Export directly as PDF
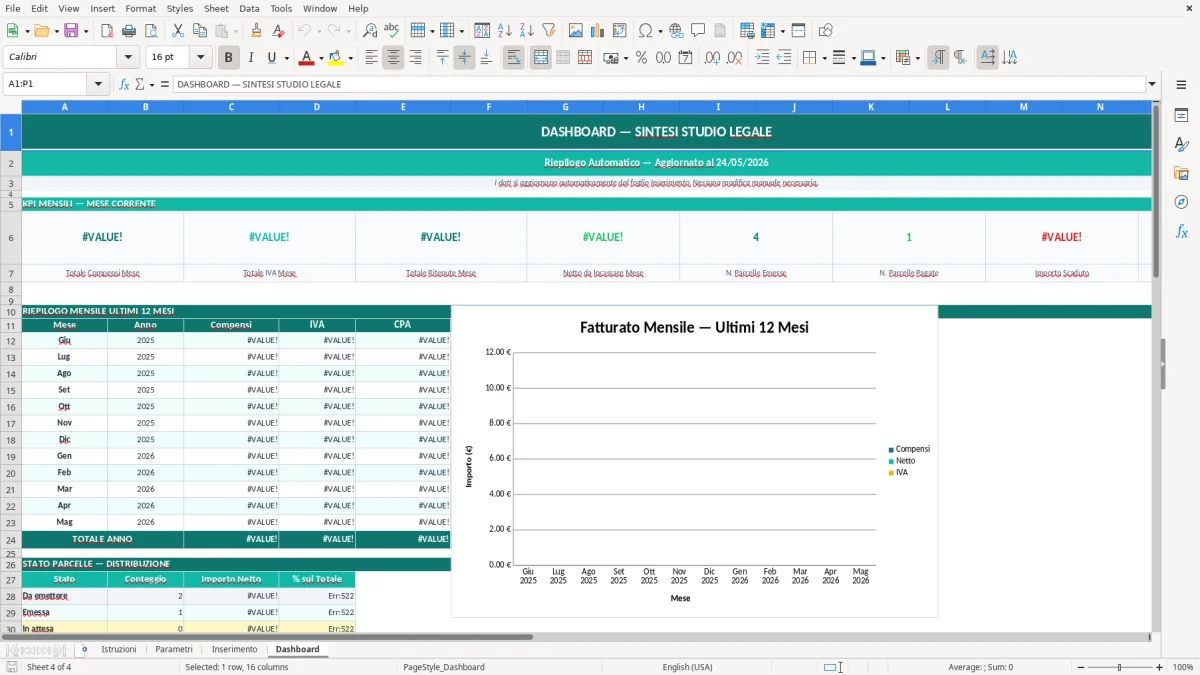This screenshot has width=1200, height=675. (x=106, y=31)
